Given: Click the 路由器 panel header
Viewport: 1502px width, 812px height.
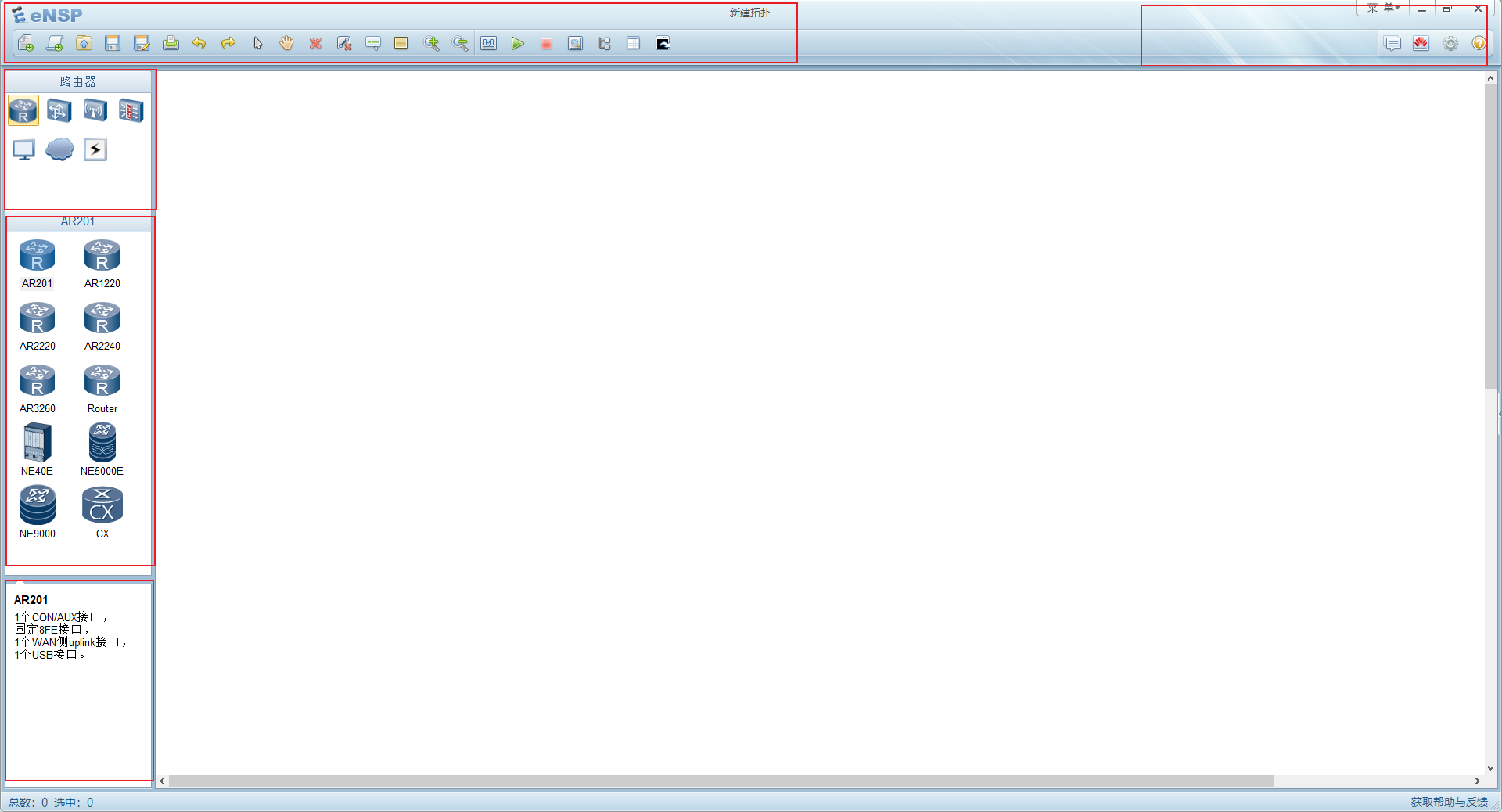Looking at the screenshot, I should (x=78, y=81).
